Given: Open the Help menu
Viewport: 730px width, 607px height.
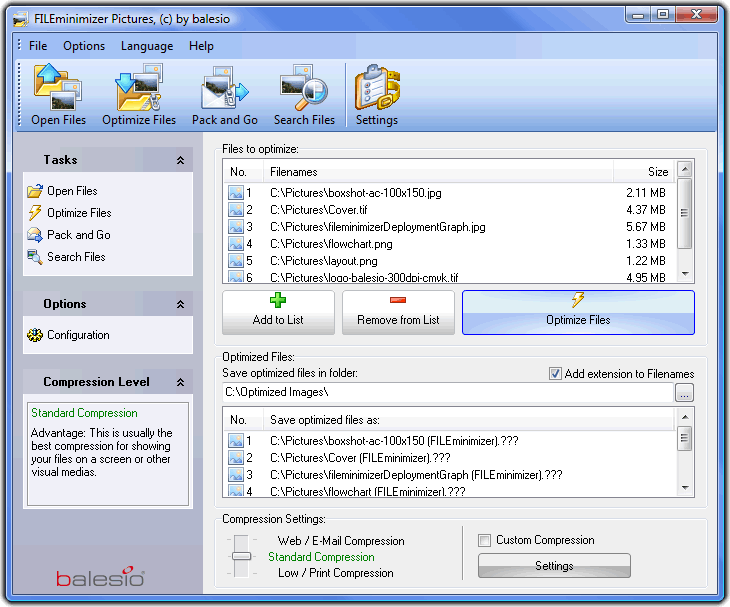Looking at the screenshot, I should (x=202, y=46).
